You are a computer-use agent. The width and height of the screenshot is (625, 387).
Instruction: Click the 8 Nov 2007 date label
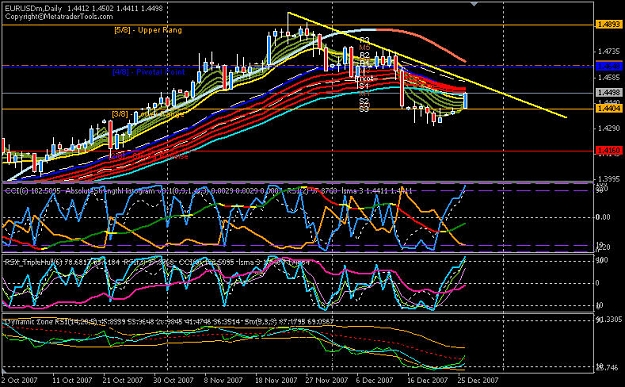224,380
